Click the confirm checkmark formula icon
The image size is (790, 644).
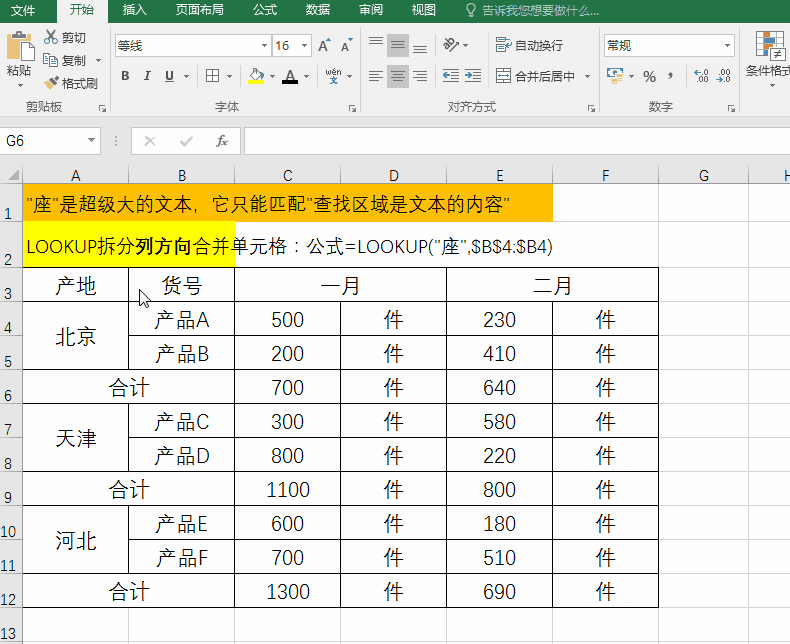pyautogui.click(x=186, y=141)
